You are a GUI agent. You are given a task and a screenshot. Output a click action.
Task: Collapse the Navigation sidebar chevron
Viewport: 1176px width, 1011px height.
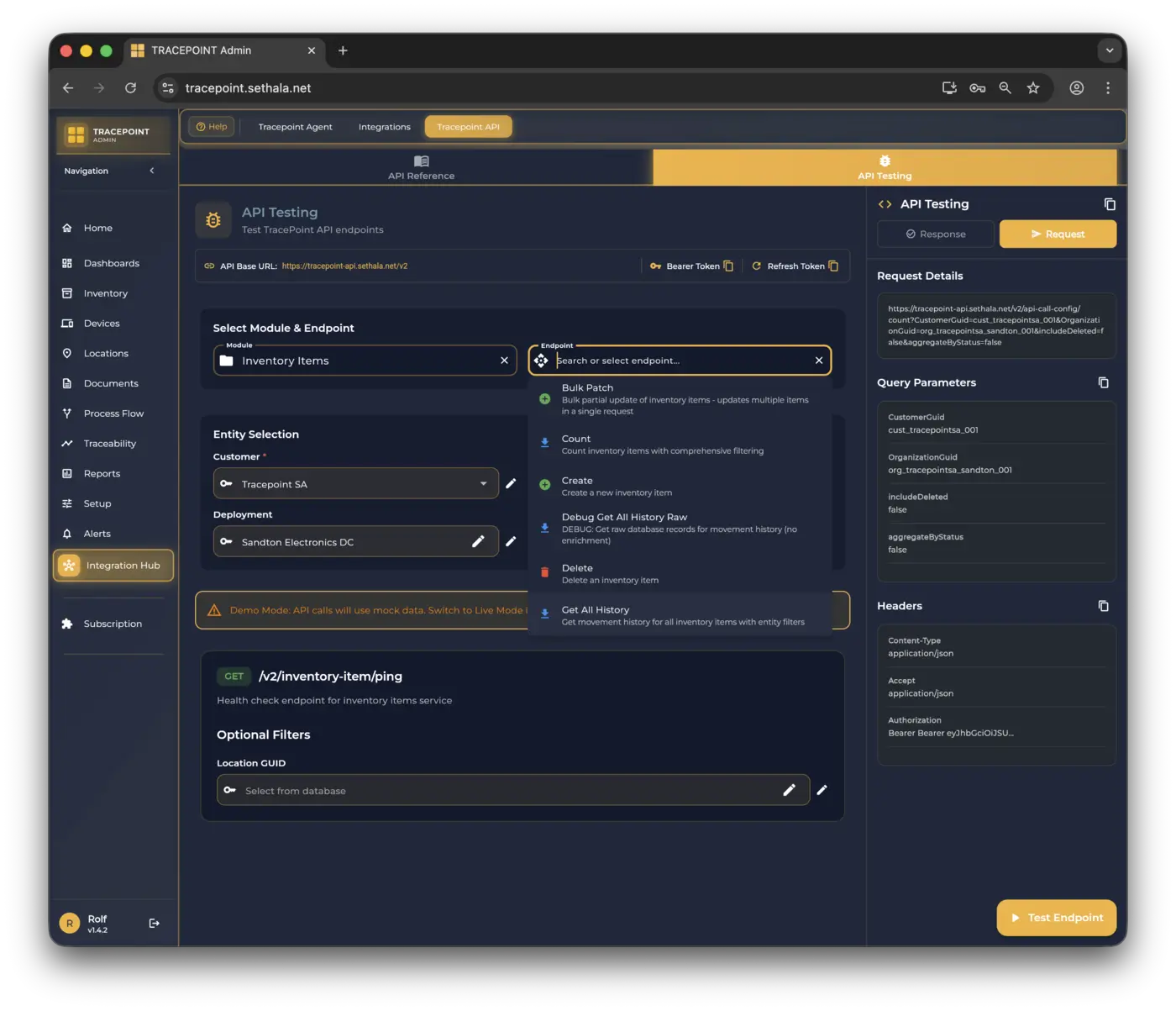[152, 171]
